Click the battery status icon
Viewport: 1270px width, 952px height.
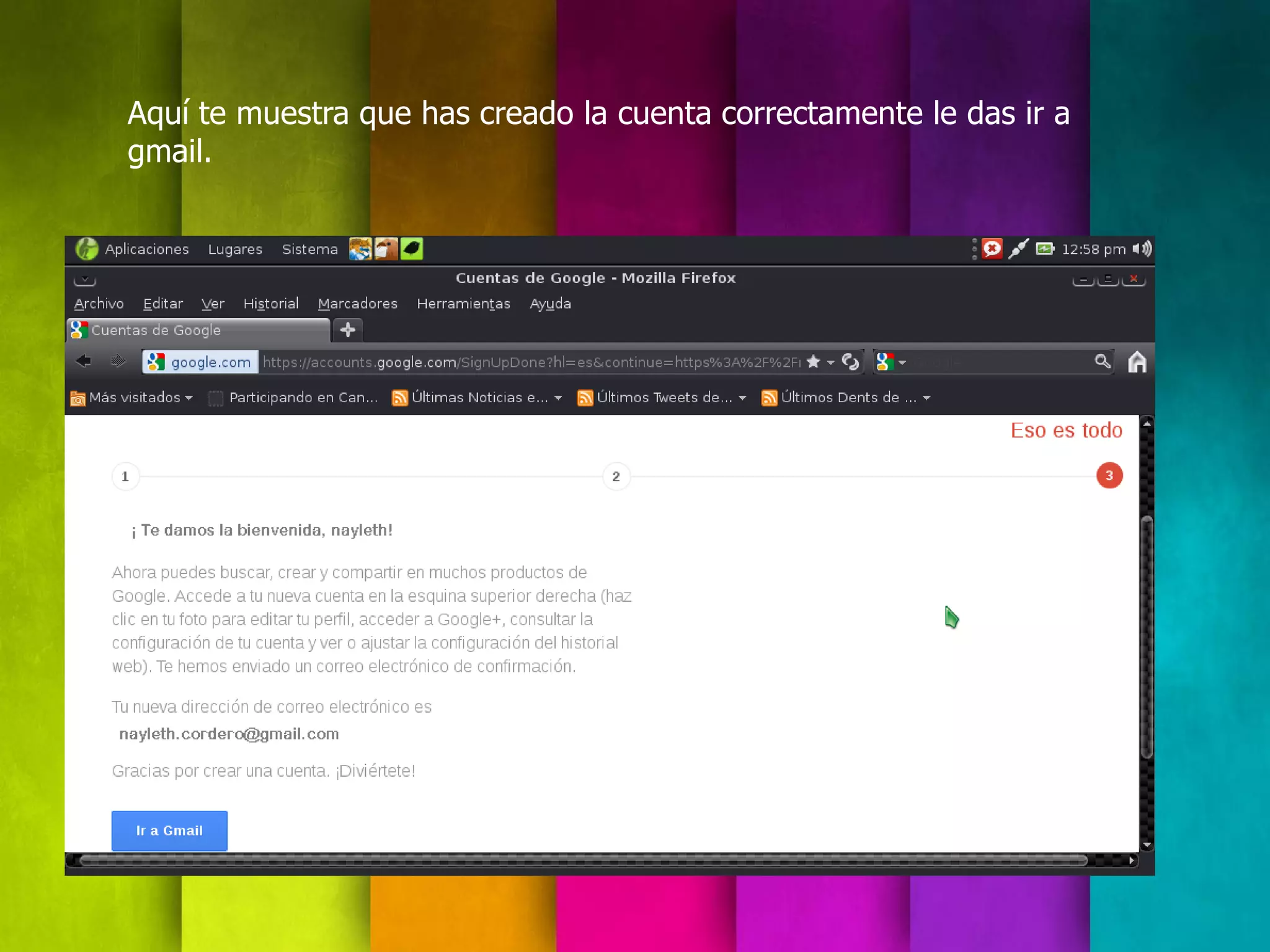coord(1045,249)
